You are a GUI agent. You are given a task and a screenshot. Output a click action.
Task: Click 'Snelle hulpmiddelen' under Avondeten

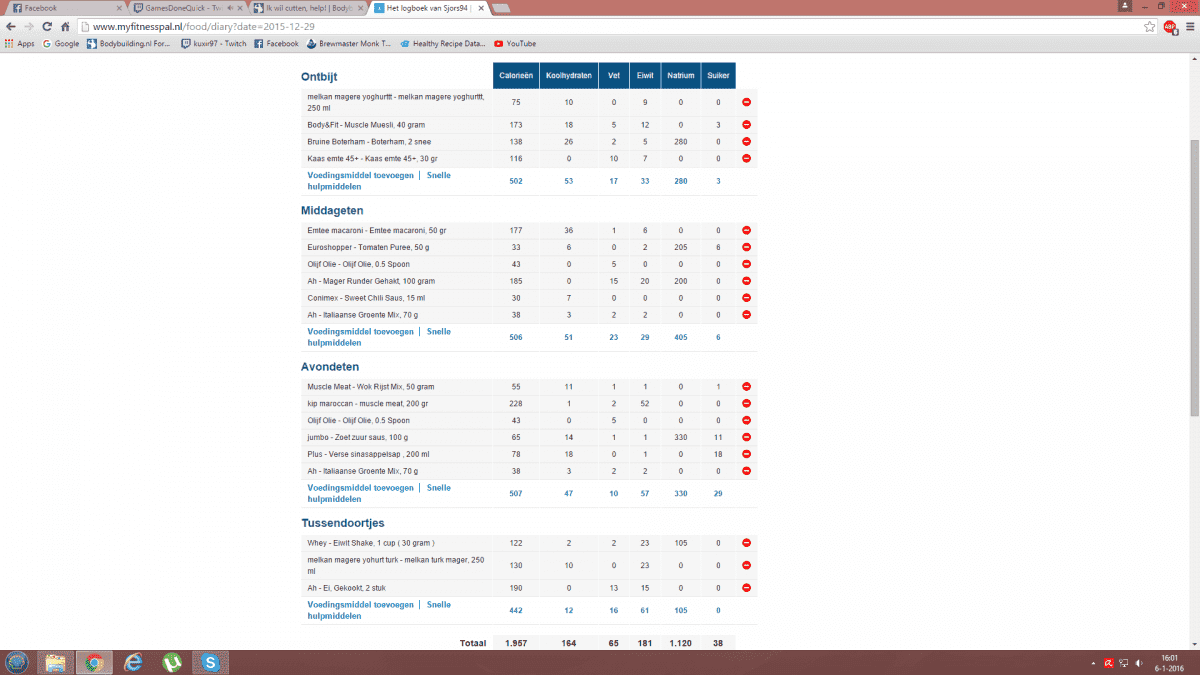pos(438,488)
